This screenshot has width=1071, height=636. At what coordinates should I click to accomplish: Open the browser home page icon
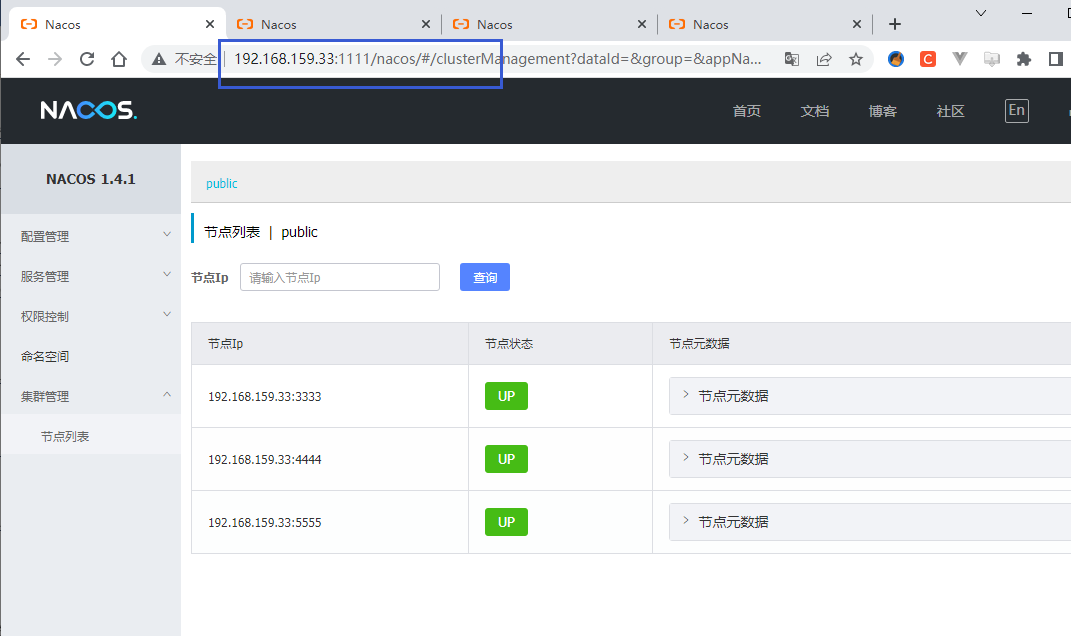(x=119, y=59)
